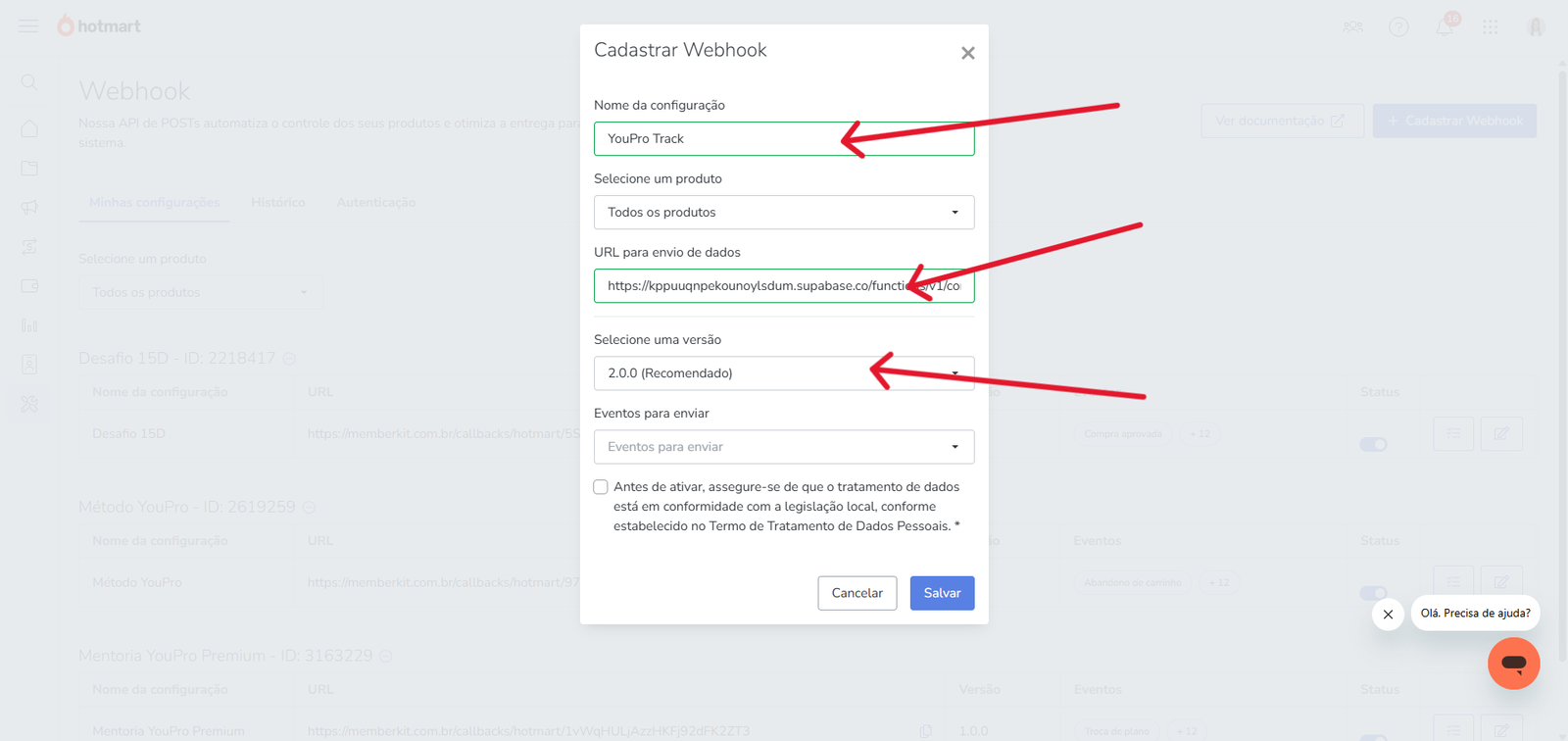
Task: Check the data treatment compliance checkbox
Action: point(601,487)
